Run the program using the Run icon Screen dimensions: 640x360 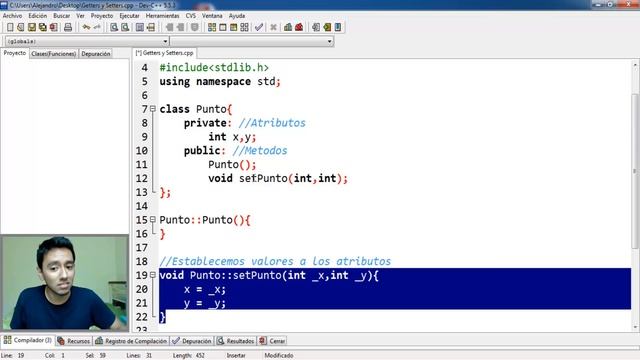[223, 27]
